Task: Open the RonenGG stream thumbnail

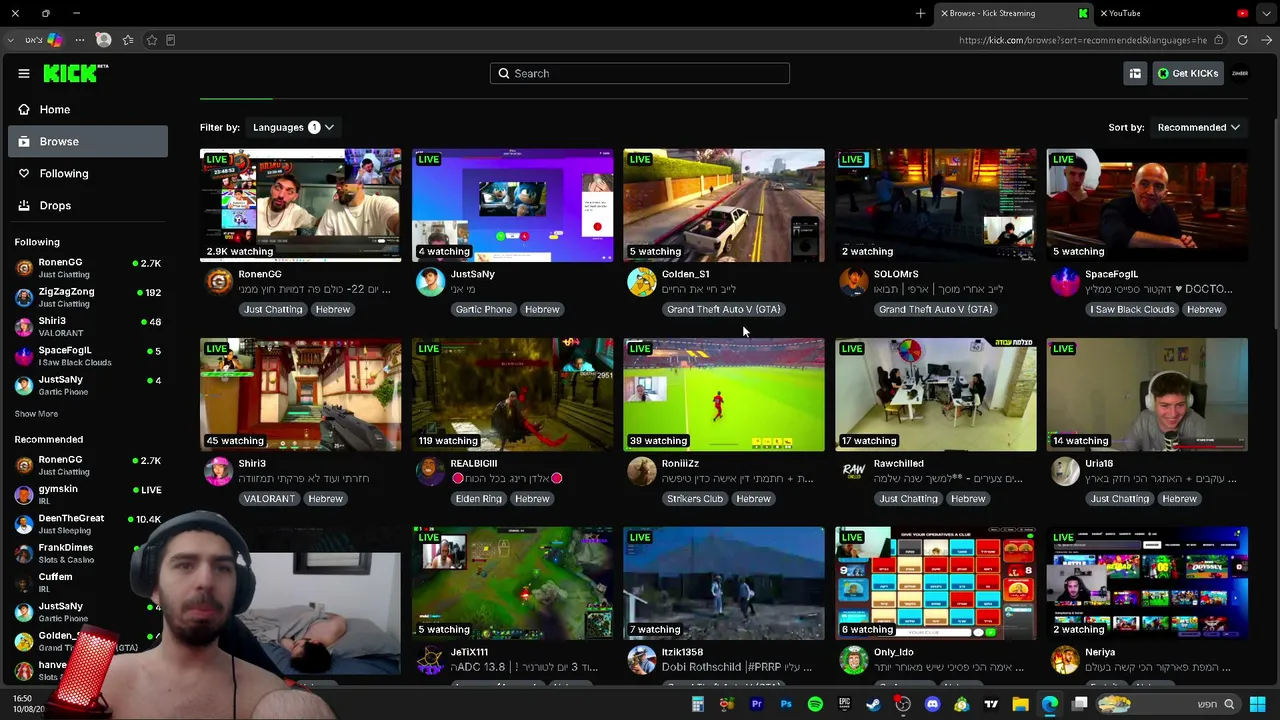Action: pyautogui.click(x=300, y=205)
